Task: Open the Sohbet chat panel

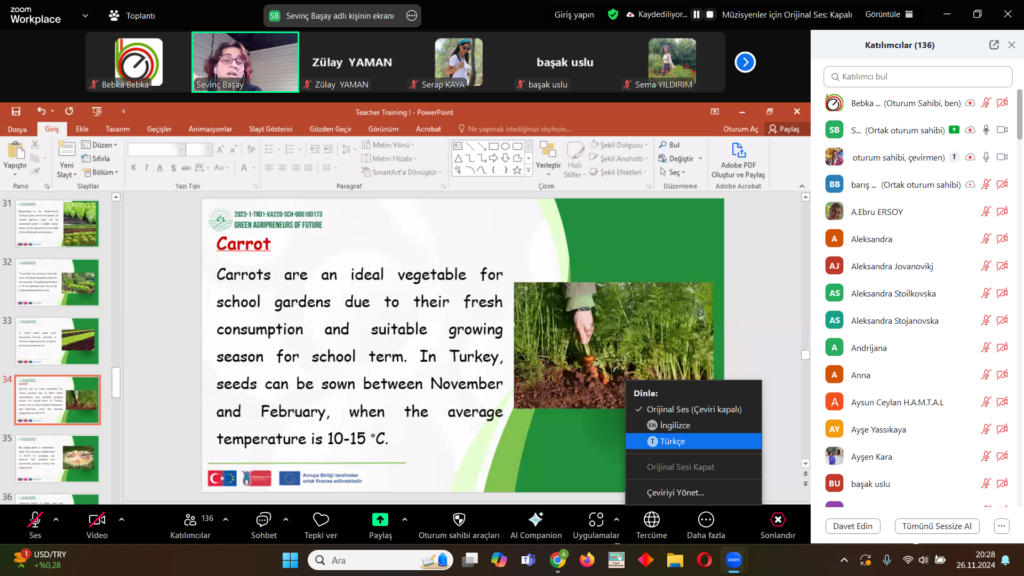Action: click(x=264, y=520)
